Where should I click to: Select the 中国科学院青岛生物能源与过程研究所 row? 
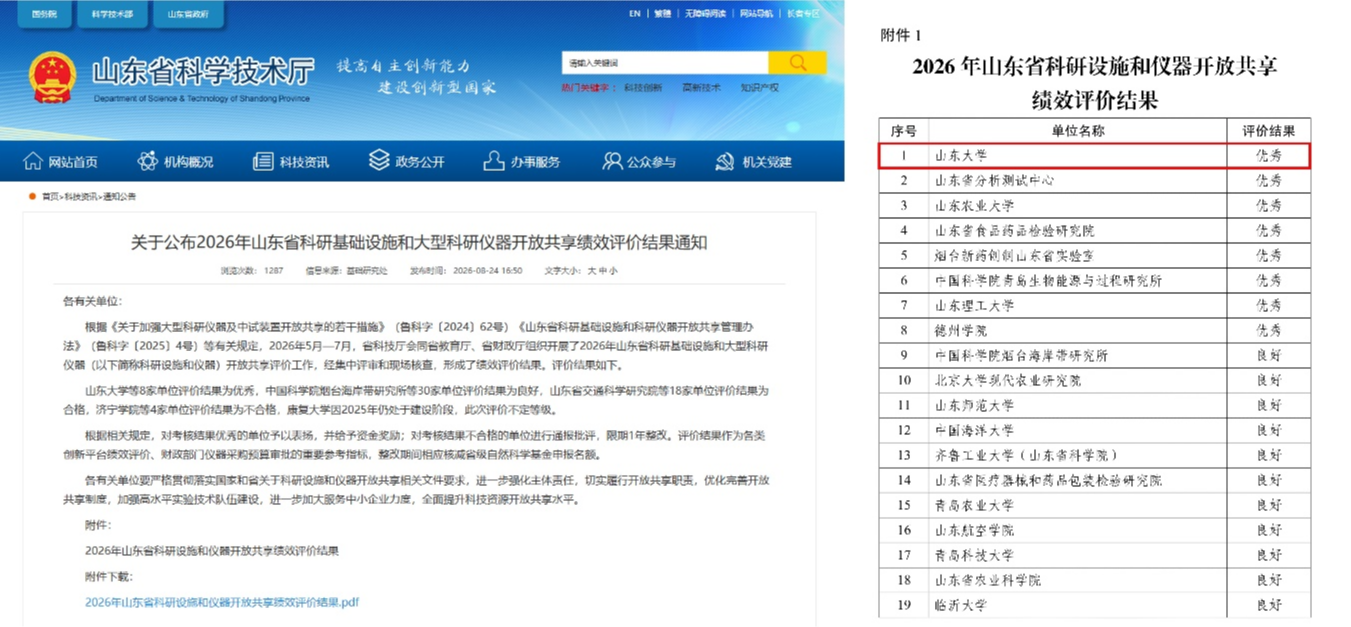[1095, 281]
